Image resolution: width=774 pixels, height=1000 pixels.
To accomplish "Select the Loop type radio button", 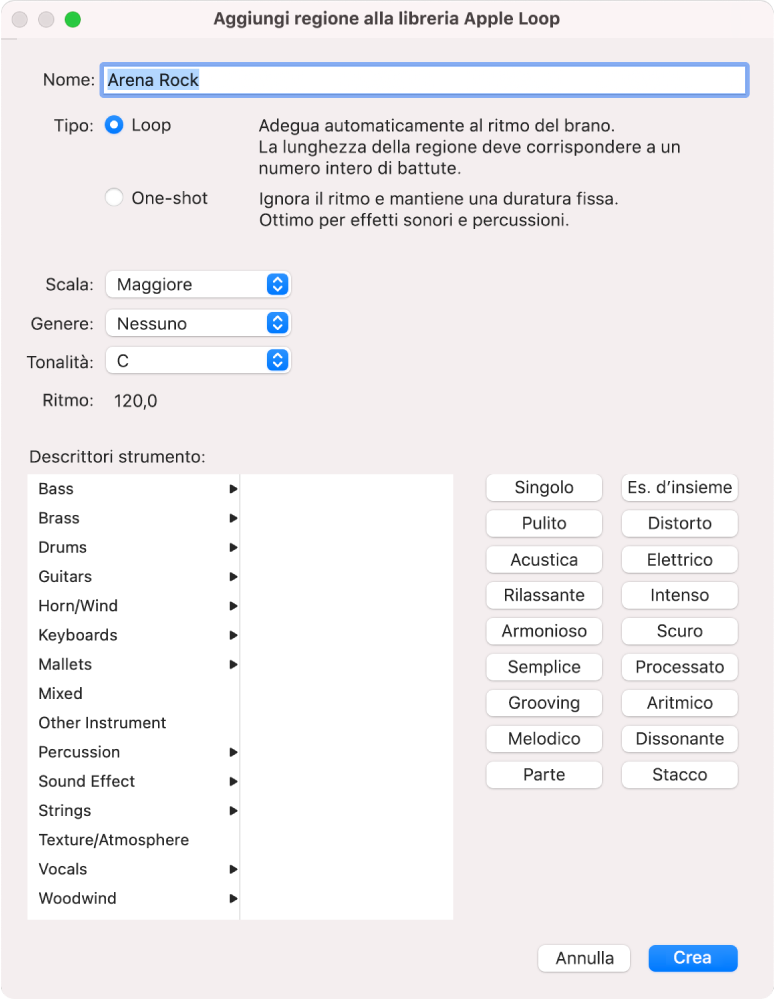I will click(114, 126).
